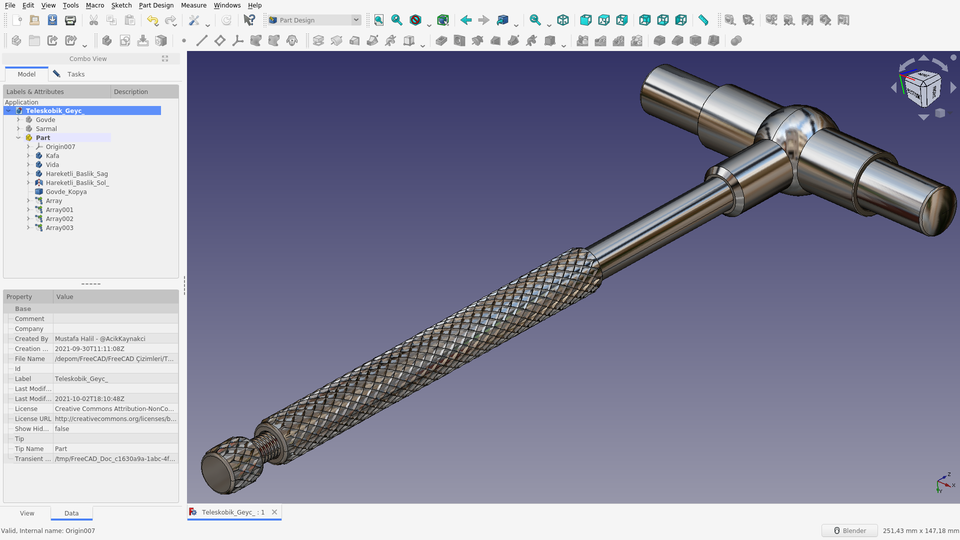The image size is (960, 540).
Task: Click the Blender navigation style button
Action: 850,531
